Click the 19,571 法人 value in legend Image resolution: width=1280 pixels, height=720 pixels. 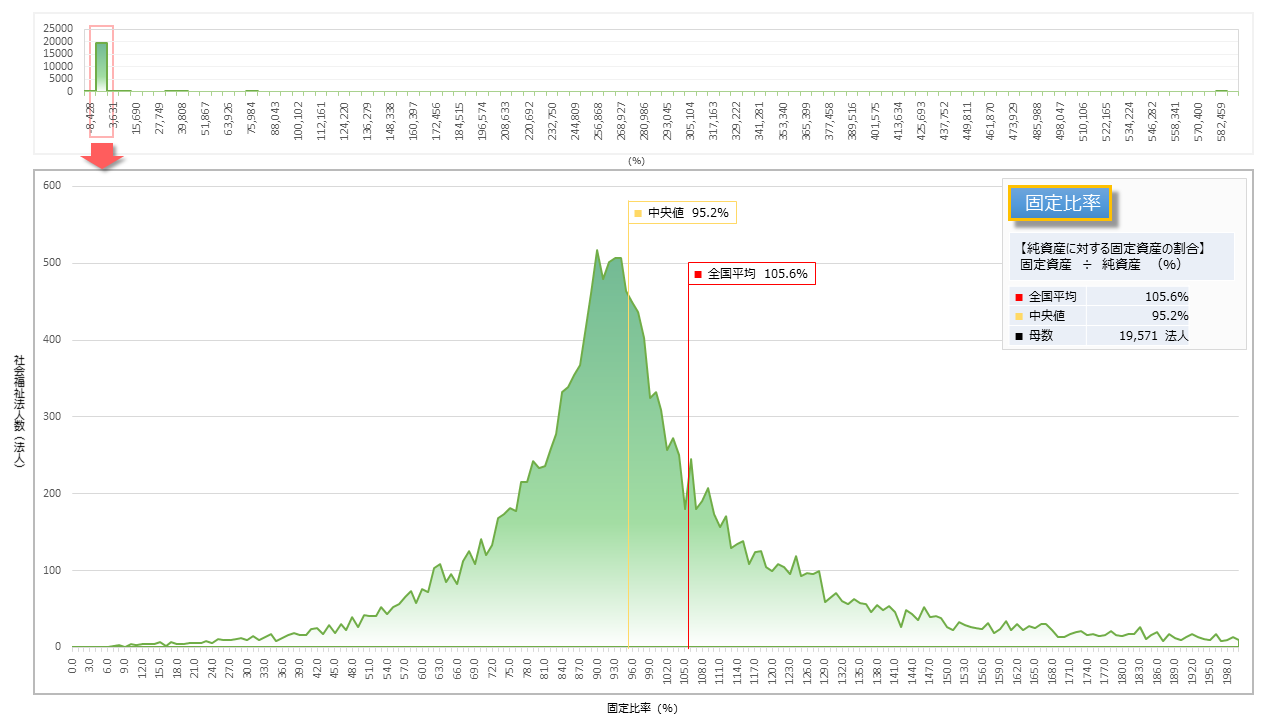coord(1154,336)
